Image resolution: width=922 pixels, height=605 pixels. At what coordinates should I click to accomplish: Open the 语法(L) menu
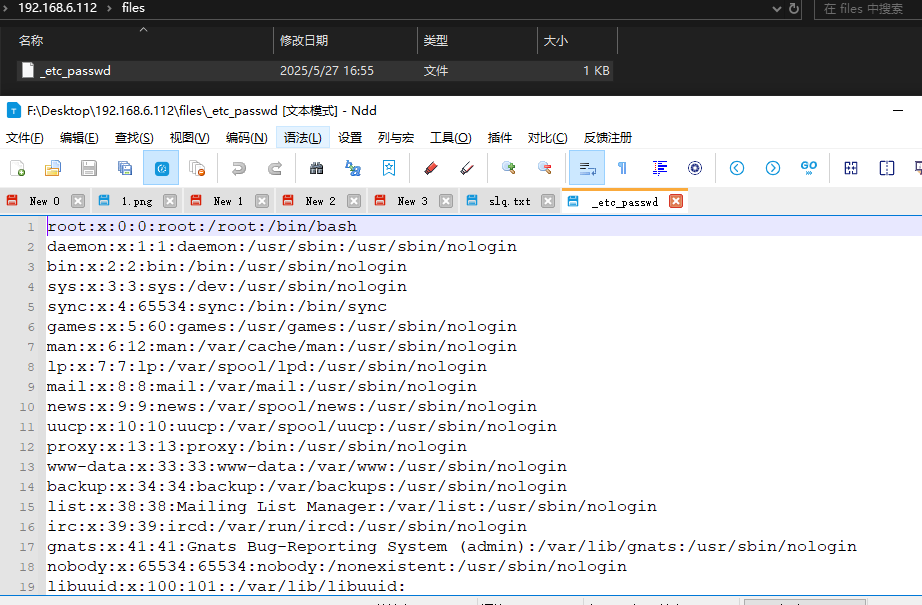coord(303,138)
